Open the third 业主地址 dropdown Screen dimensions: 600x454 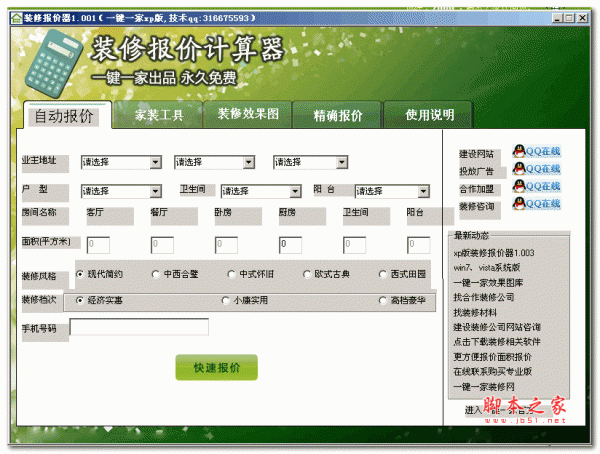pyautogui.click(x=310, y=162)
